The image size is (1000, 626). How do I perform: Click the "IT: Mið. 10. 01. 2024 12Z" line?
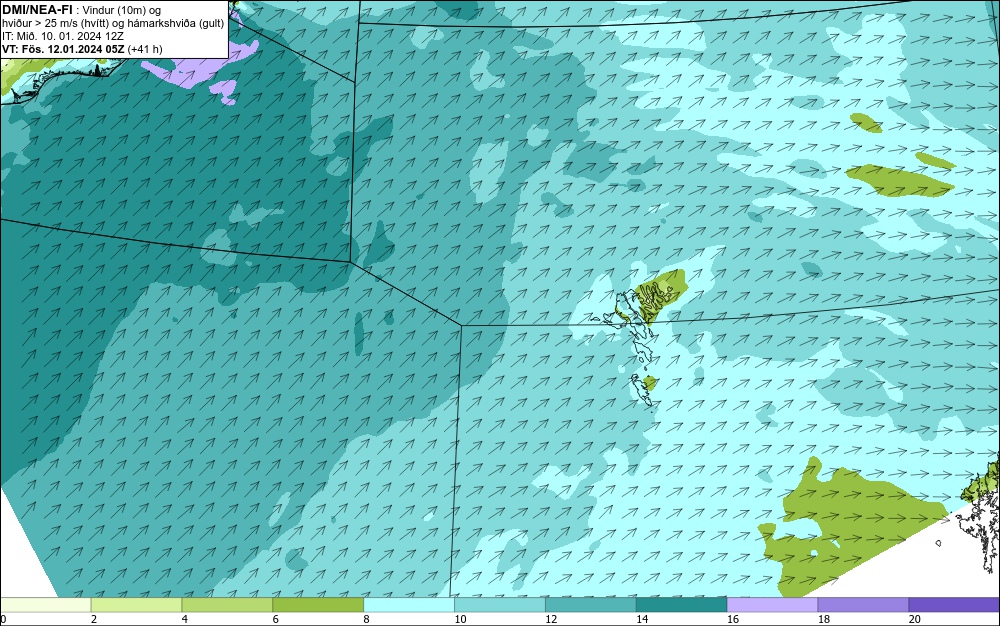tap(62, 36)
